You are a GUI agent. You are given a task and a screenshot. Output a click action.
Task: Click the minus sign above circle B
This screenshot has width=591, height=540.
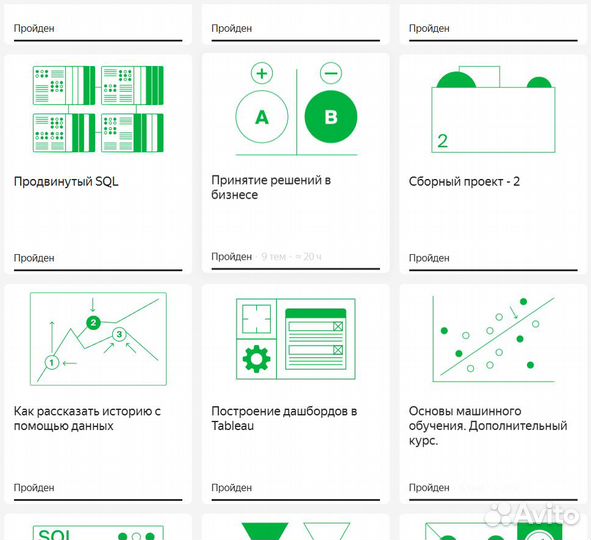(x=331, y=73)
